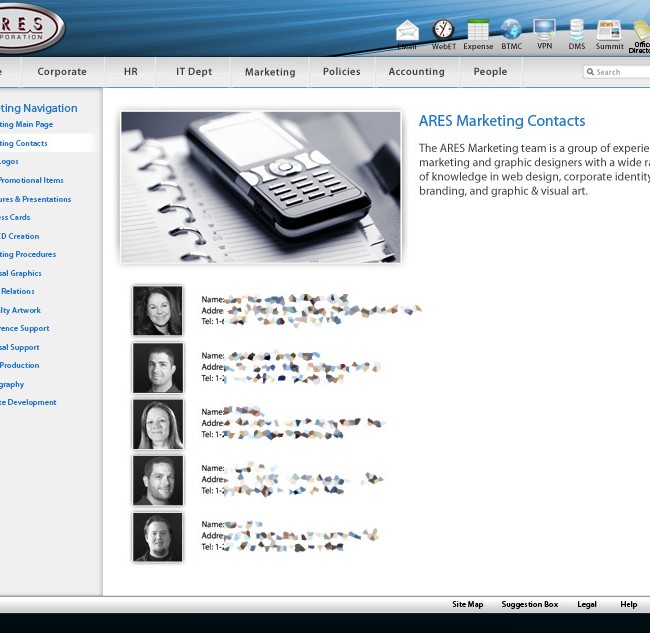The height and width of the screenshot is (633, 650).
Task: Open the Marketing menu
Action: 270,72
